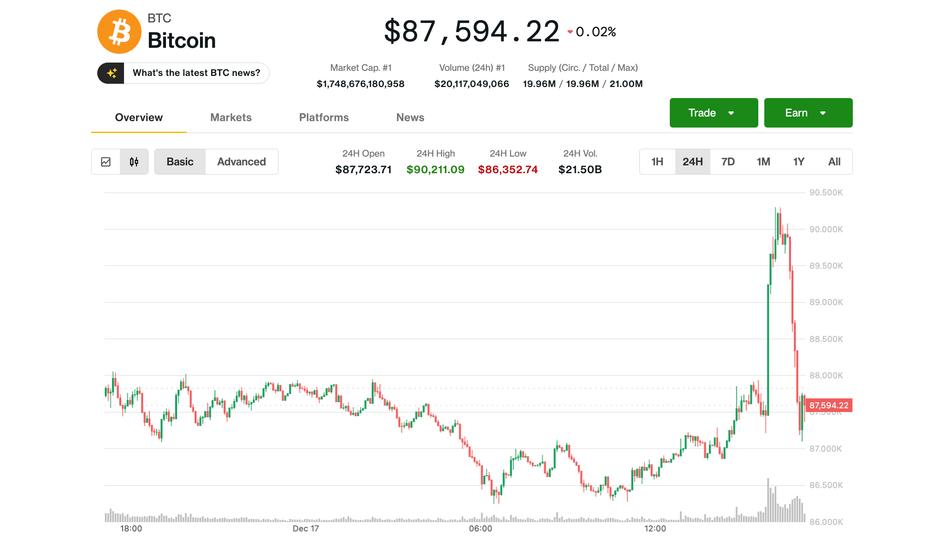Image resolution: width=945 pixels, height=540 pixels.
Task: Switch chart to 7D range
Action: [x=728, y=162]
